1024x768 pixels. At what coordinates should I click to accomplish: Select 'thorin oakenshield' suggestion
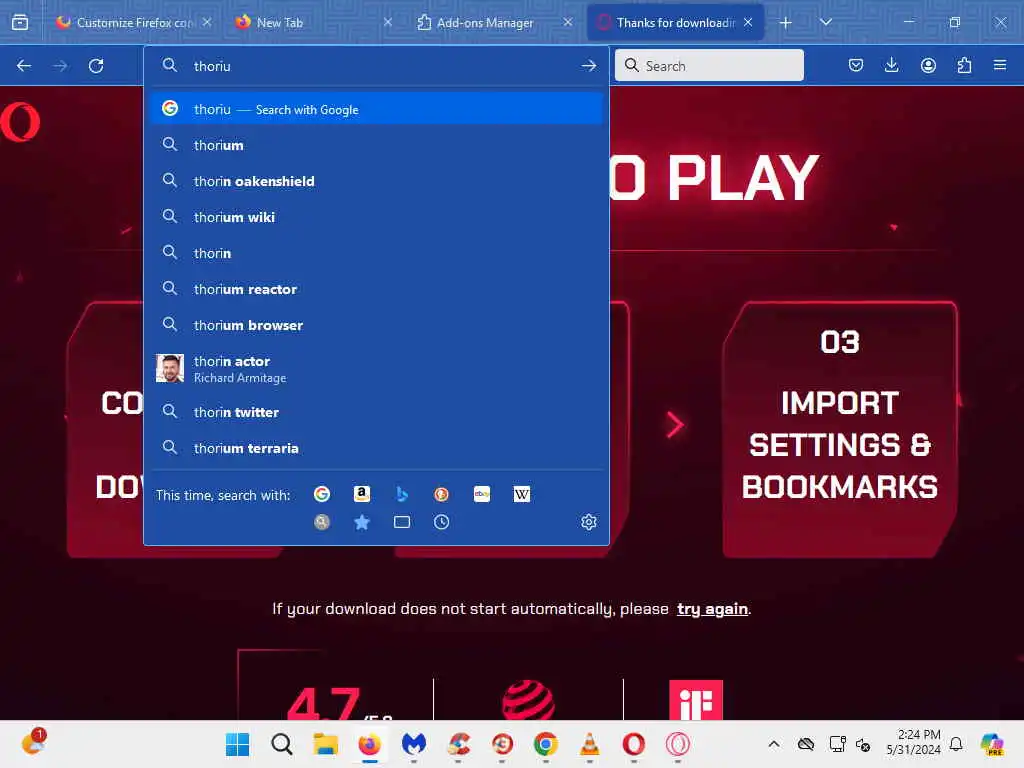pos(376,181)
